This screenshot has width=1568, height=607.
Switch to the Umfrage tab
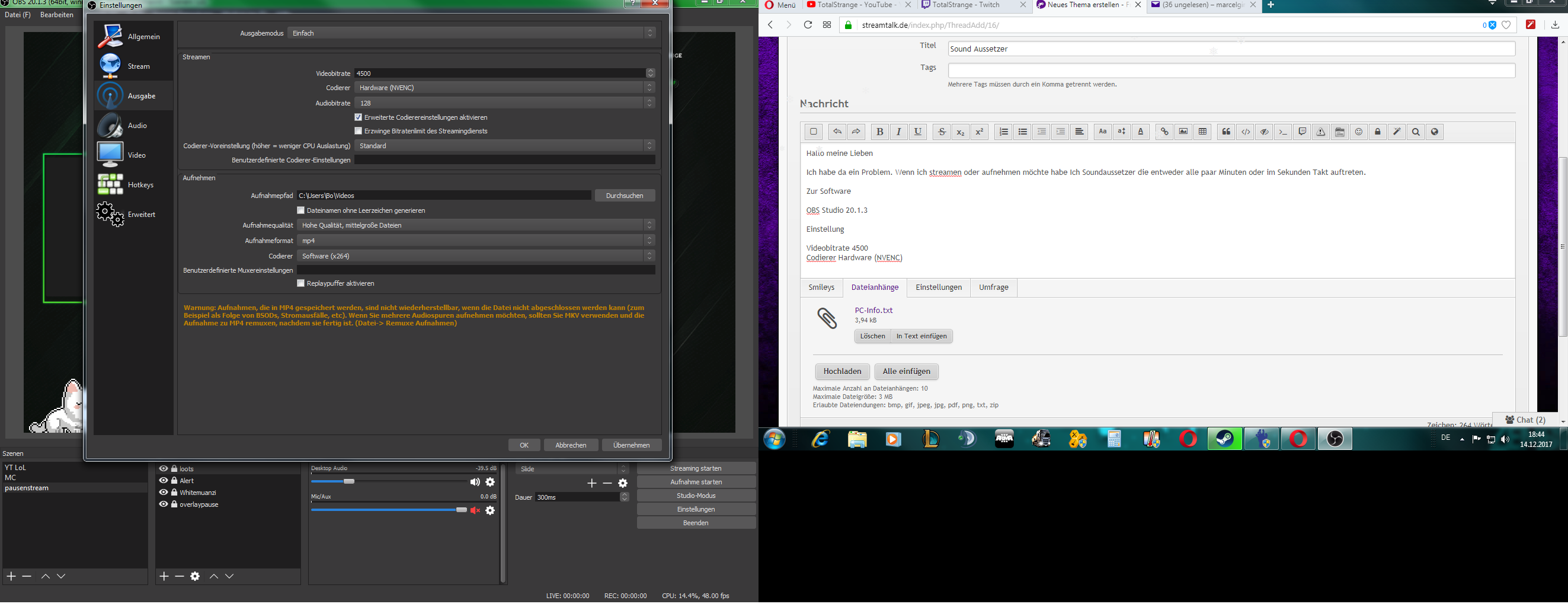[993, 287]
